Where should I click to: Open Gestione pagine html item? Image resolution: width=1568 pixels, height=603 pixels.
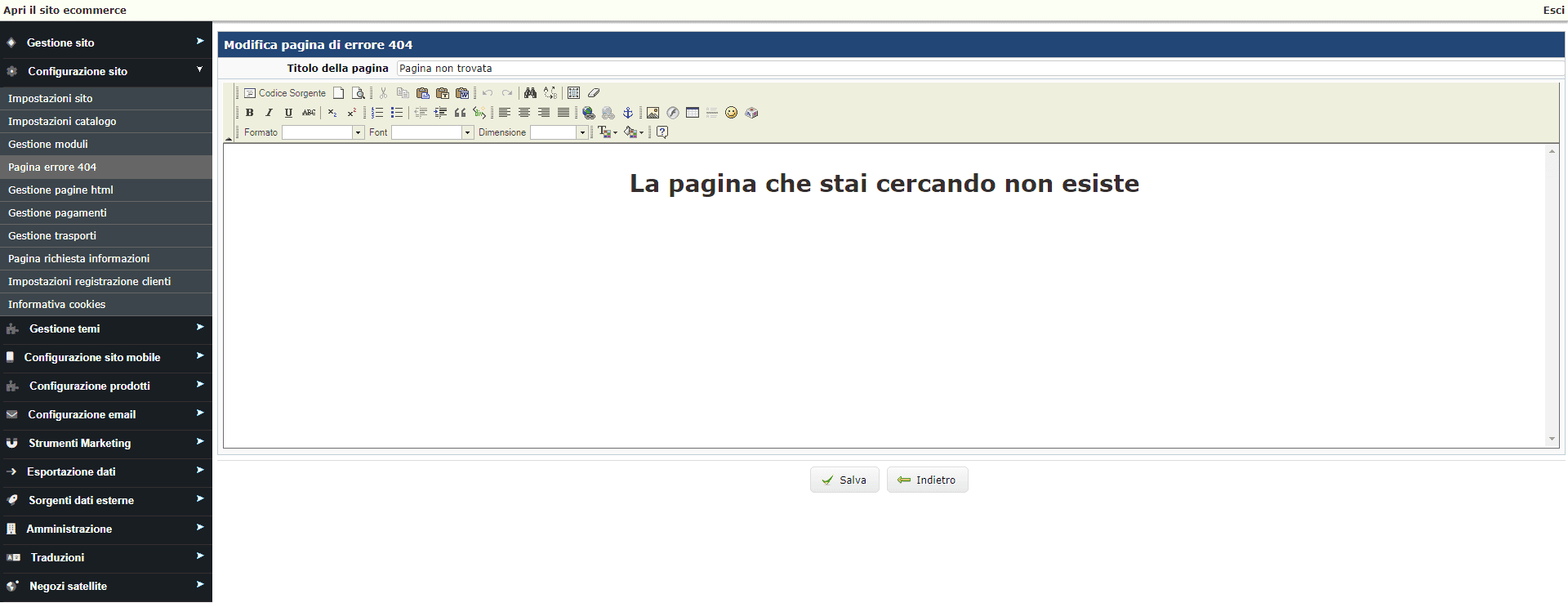coord(106,190)
